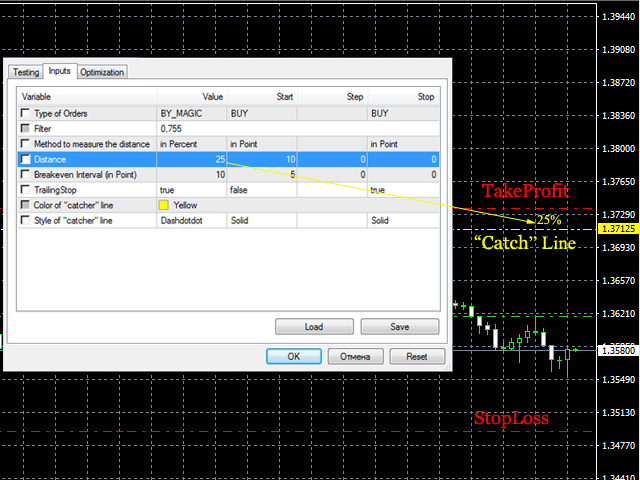Screen dimensions: 640x480
Task: Select Breakeven Interval value 10 cell
Action: pos(192,175)
